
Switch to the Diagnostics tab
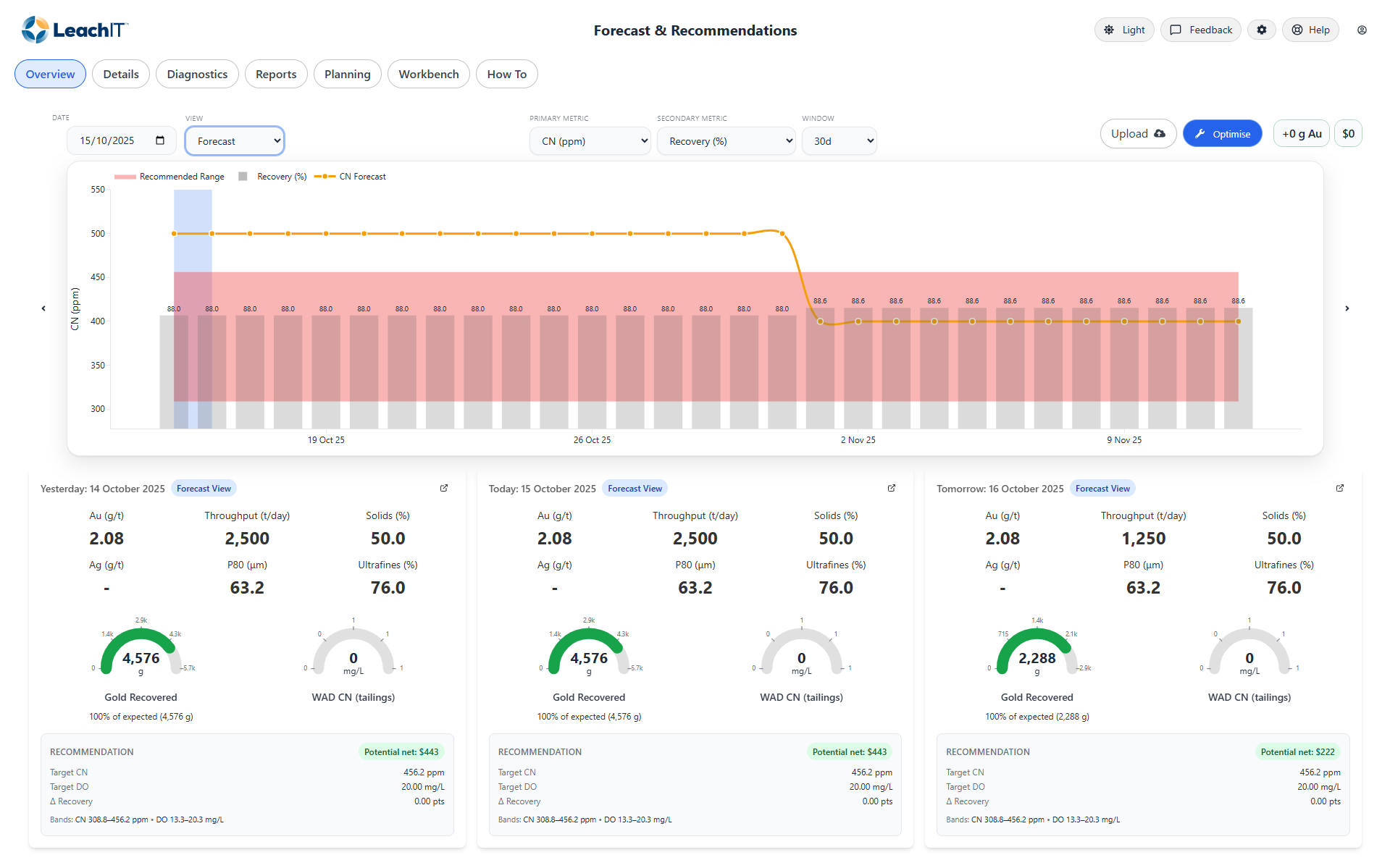click(197, 74)
